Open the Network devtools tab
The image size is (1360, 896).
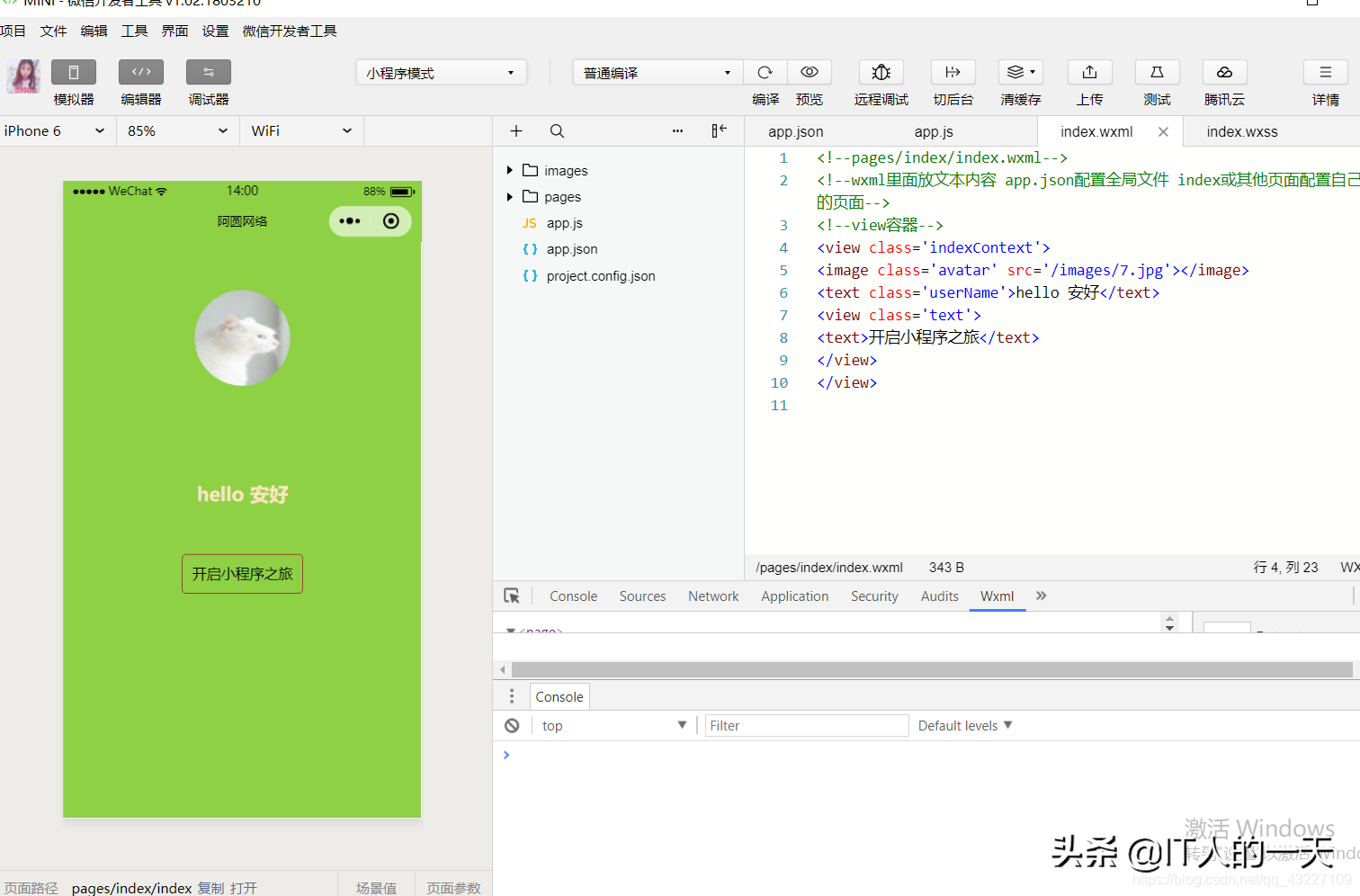click(712, 596)
